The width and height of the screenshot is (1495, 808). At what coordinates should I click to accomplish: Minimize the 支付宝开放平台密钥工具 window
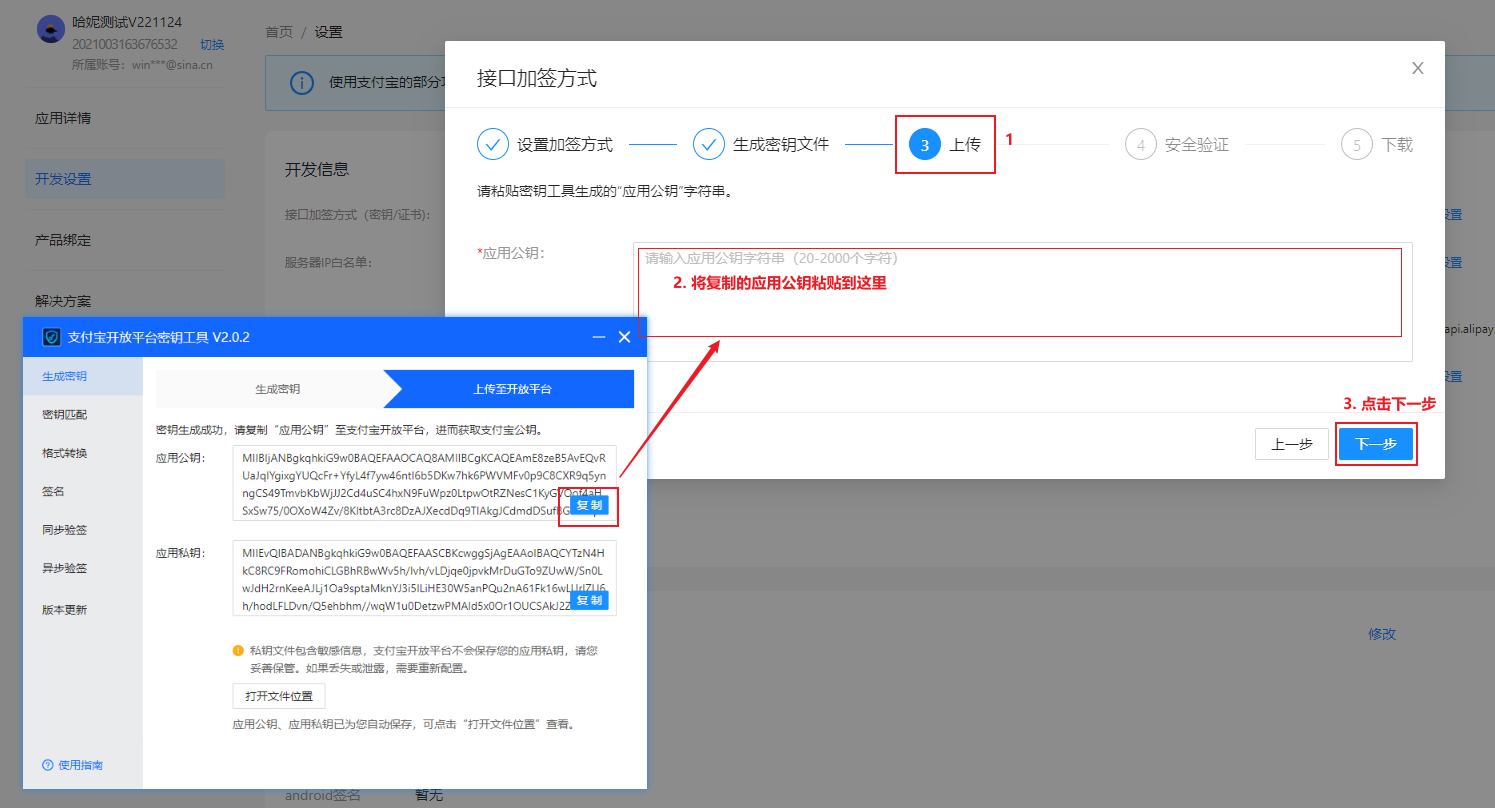pyautogui.click(x=599, y=337)
